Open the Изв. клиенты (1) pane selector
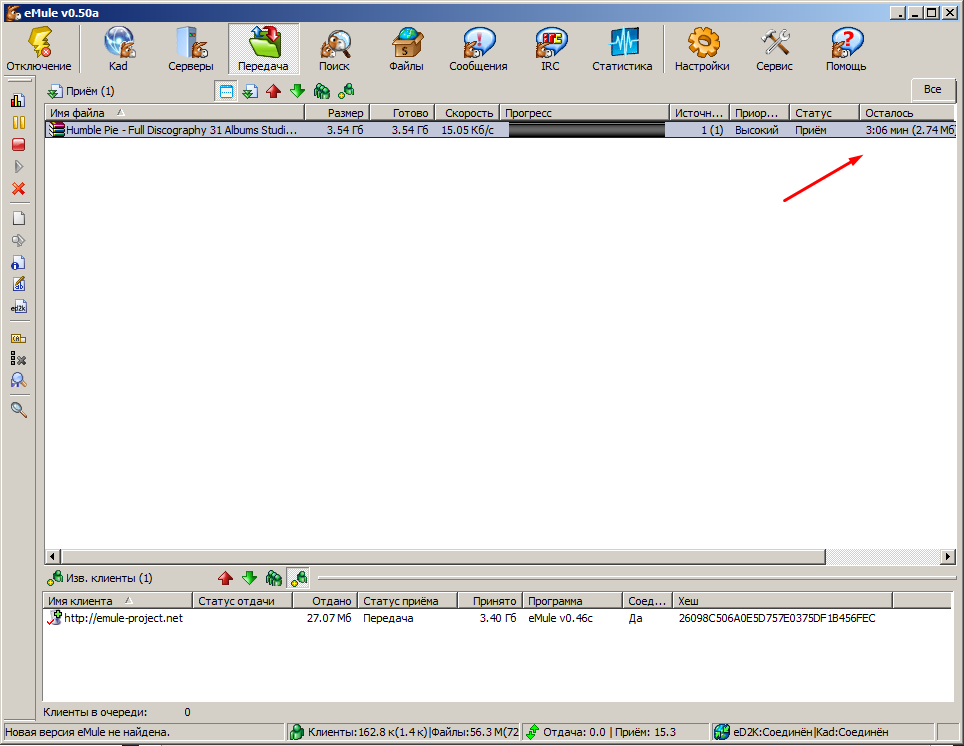The width and height of the screenshot is (964, 746). 100,578
